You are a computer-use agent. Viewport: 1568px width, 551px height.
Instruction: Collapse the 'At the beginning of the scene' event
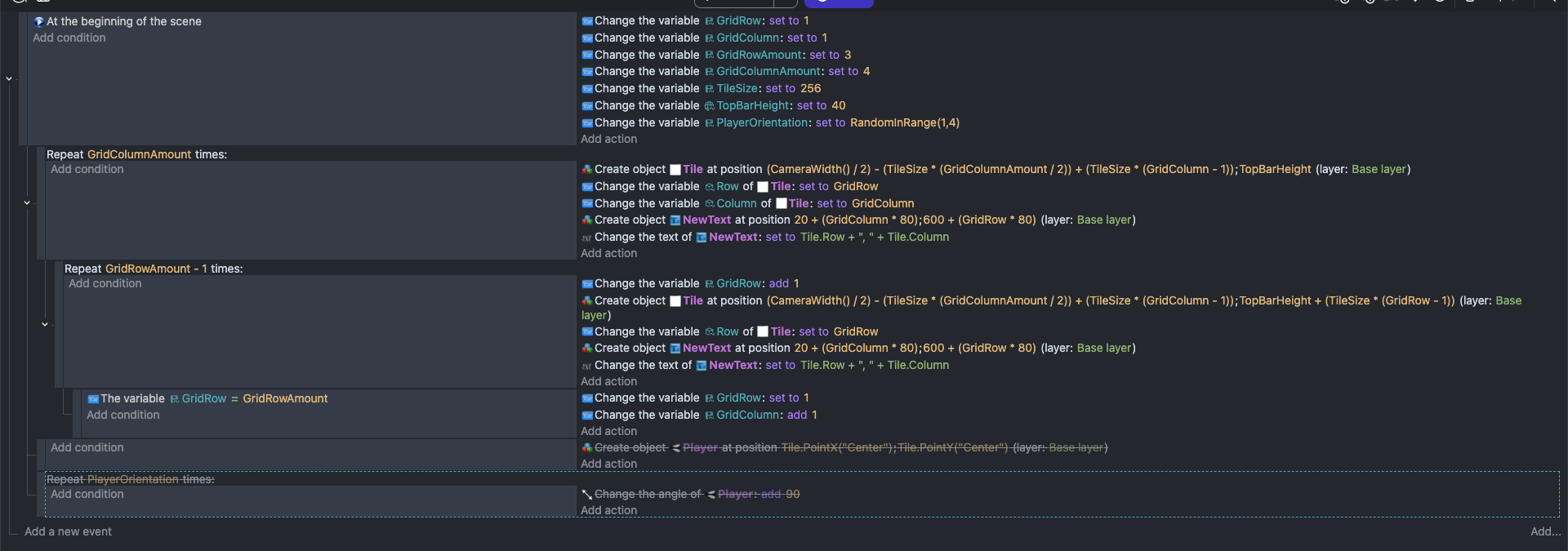tap(9, 79)
